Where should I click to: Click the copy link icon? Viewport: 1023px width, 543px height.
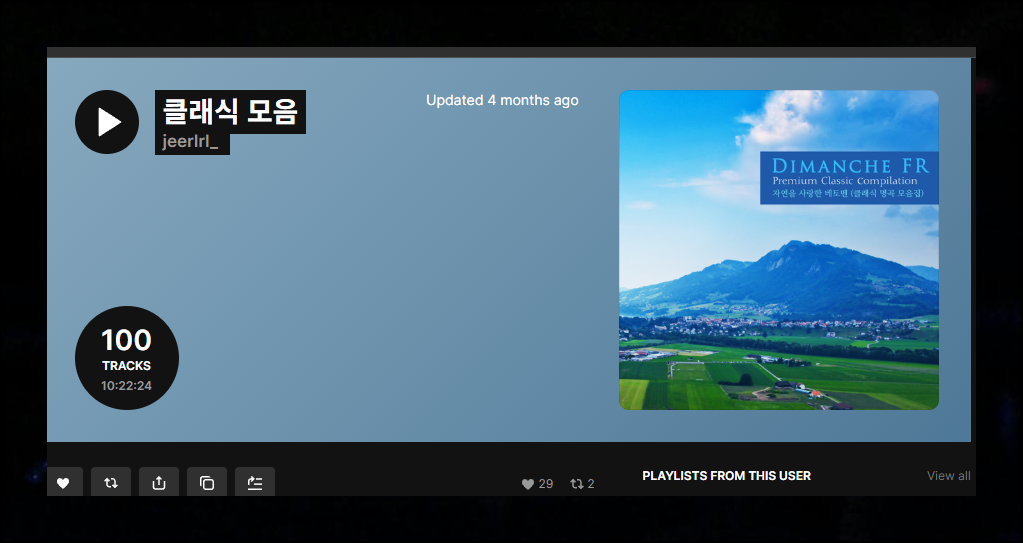tap(207, 482)
